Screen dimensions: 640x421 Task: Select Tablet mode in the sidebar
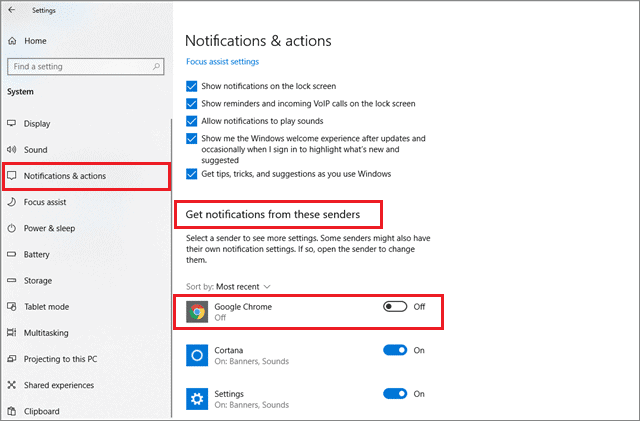[x=46, y=307]
